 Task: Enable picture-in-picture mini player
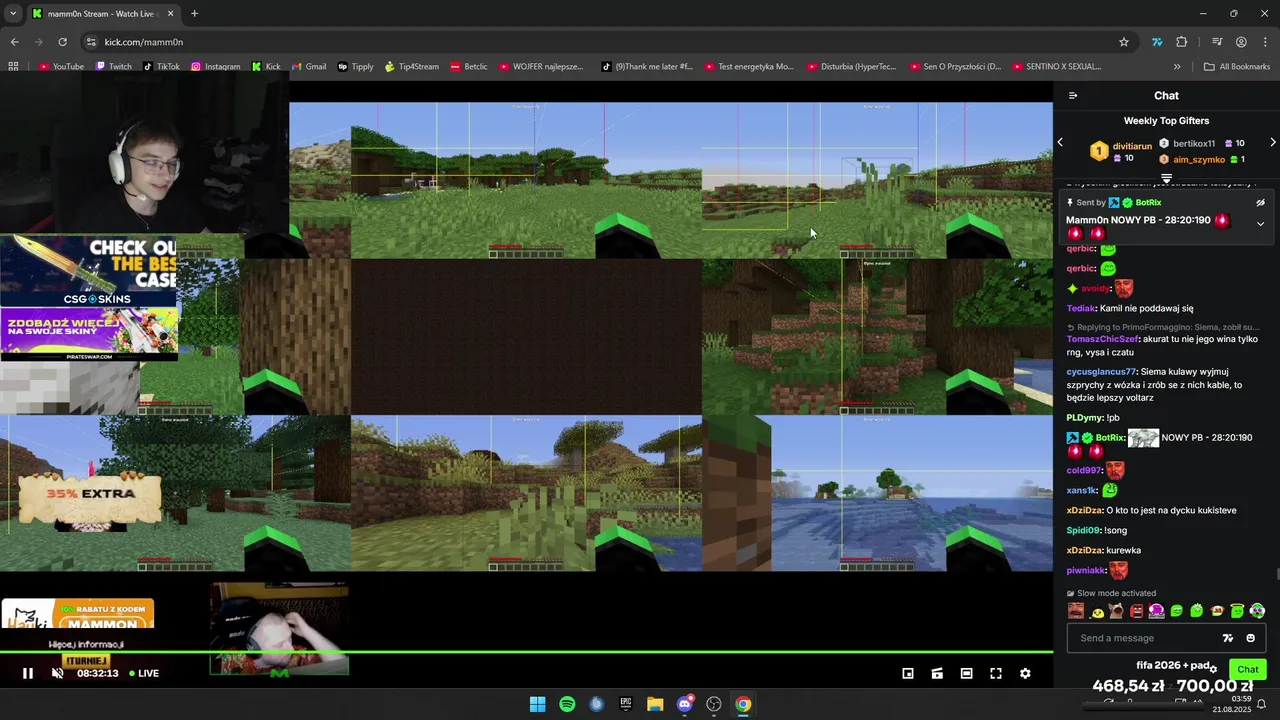point(908,673)
